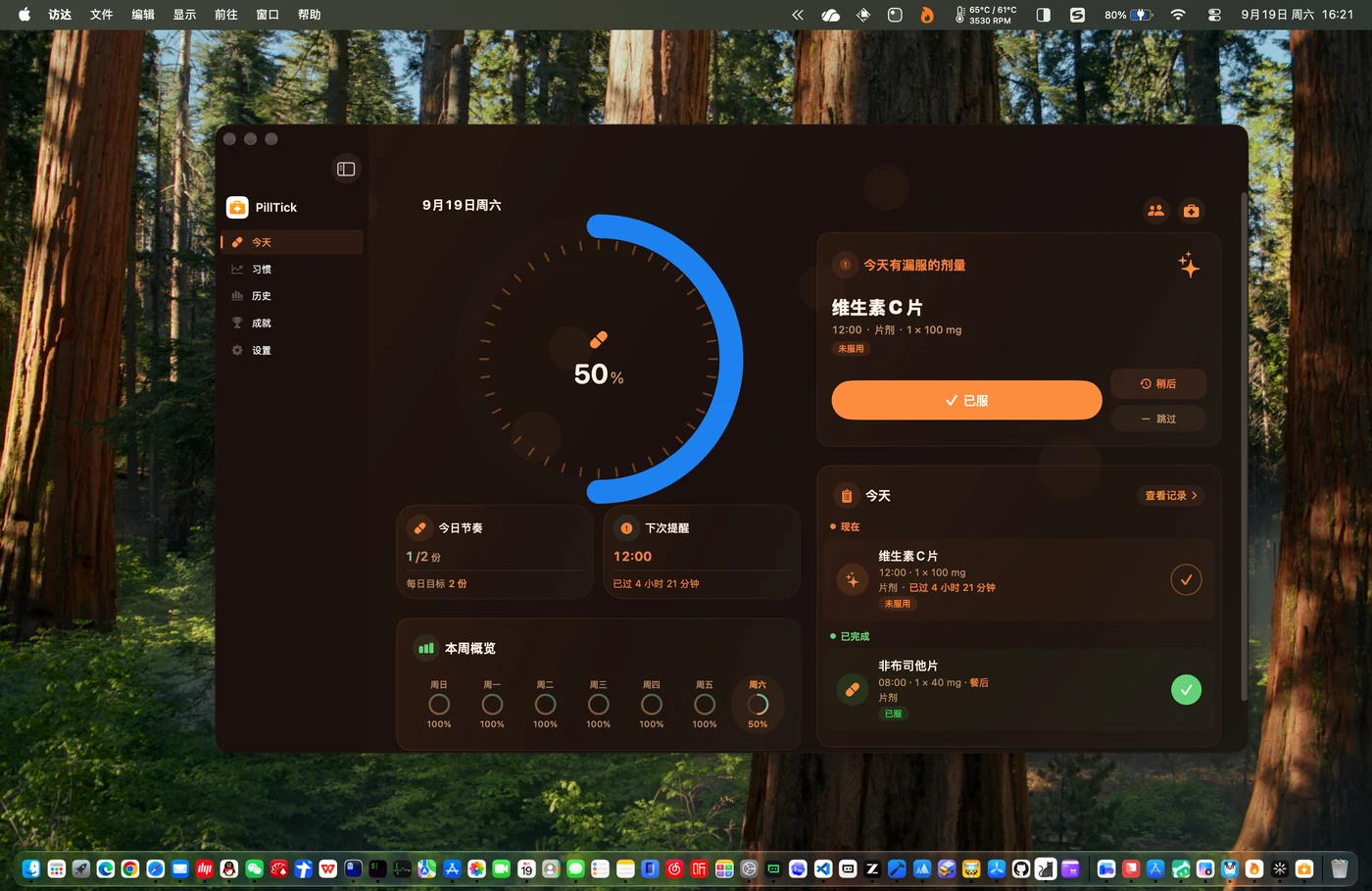Click the right panel vertical scrollbar
1372x891 pixels.
point(1244,446)
